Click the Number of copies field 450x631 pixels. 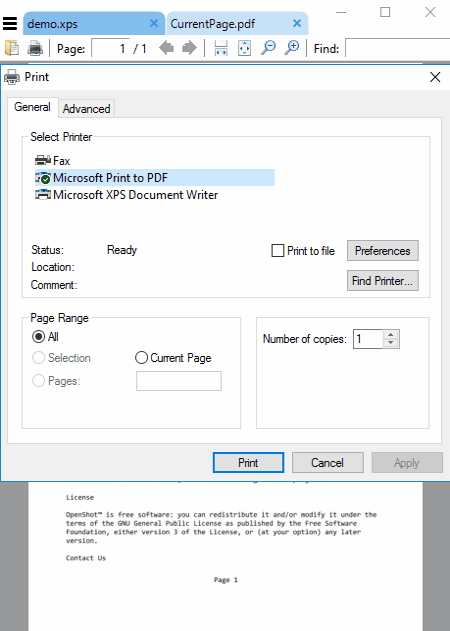coord(368,339)
